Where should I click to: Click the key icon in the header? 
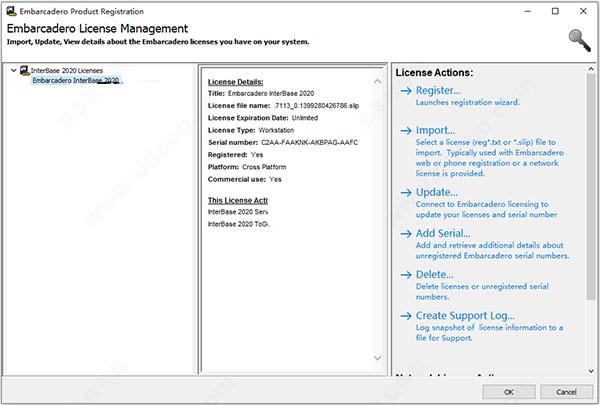pos(579,40)
